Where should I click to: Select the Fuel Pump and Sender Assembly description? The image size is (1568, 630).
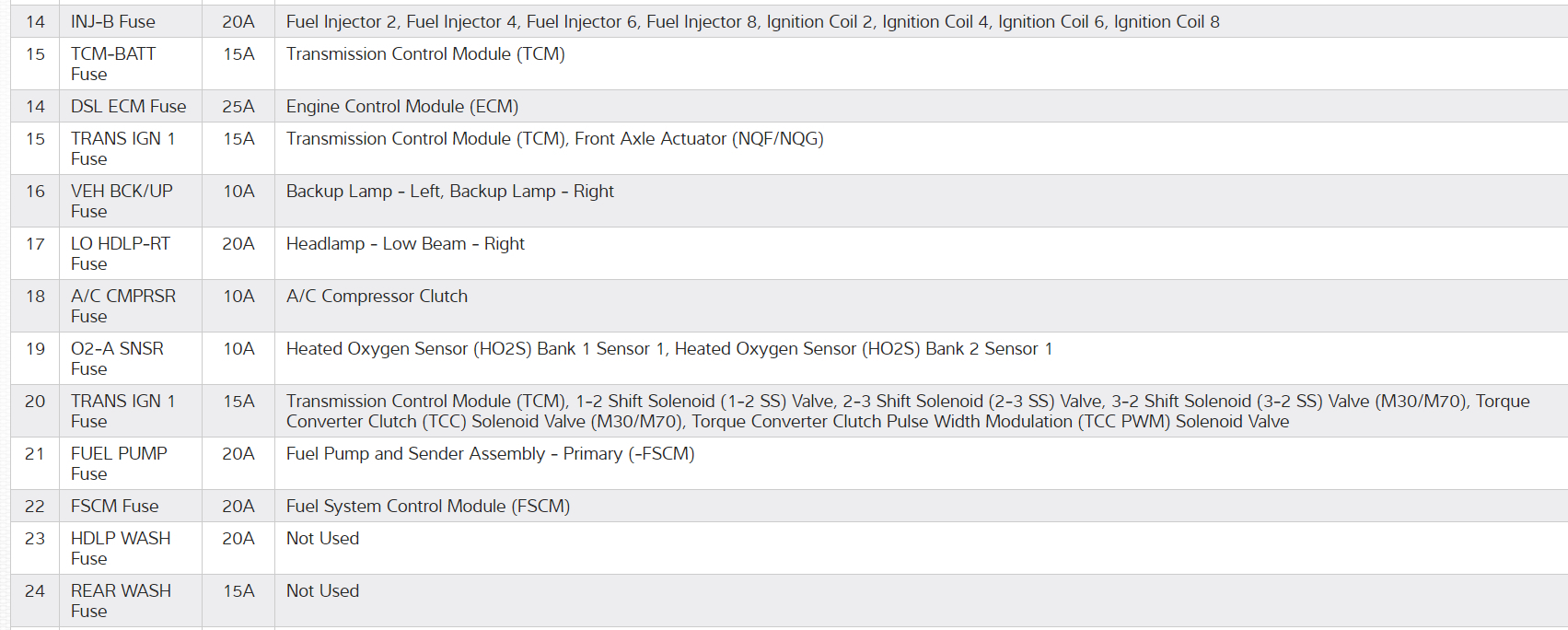tap(490, 454)
